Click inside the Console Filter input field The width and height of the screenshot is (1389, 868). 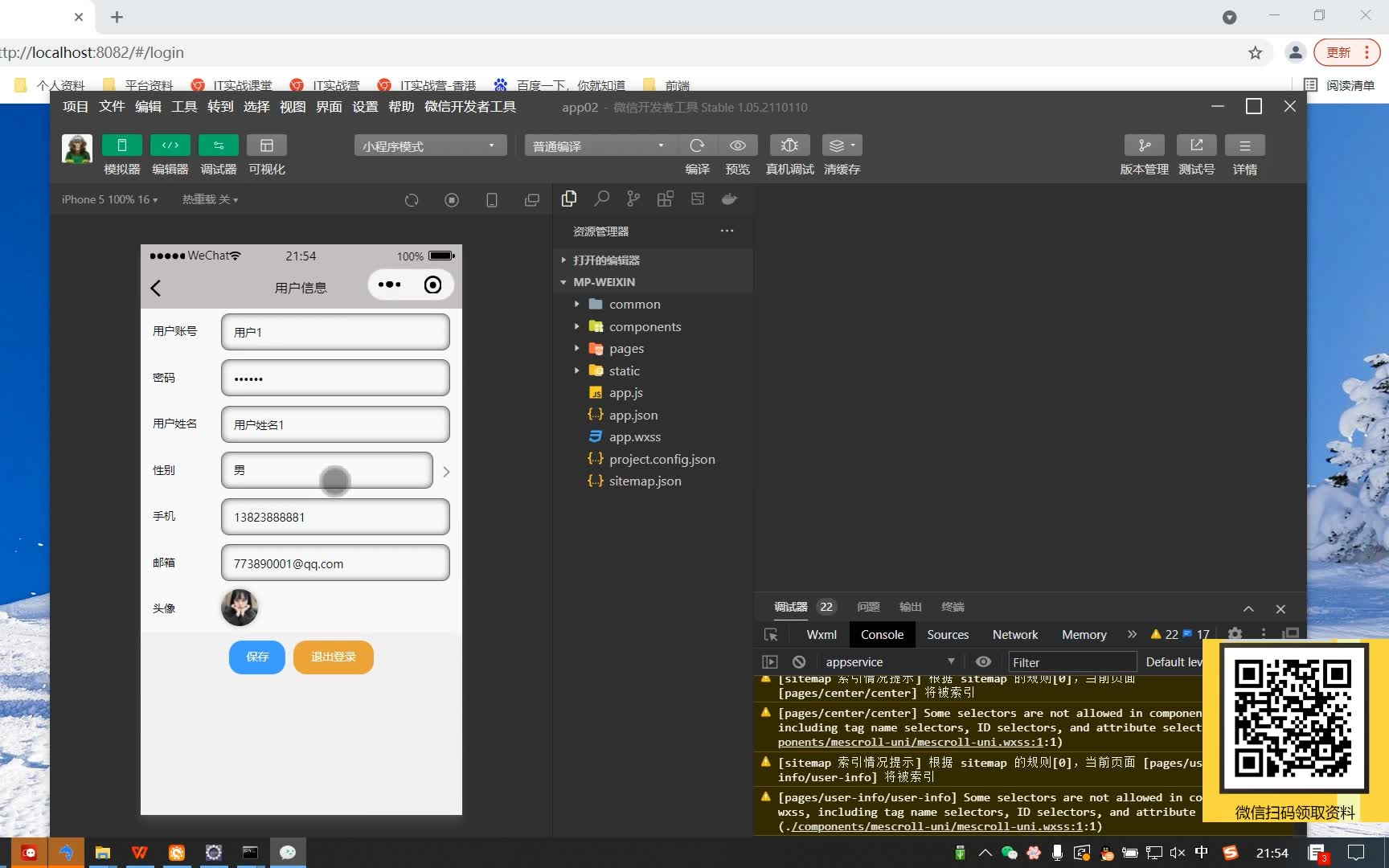[x=1071, y=661]
